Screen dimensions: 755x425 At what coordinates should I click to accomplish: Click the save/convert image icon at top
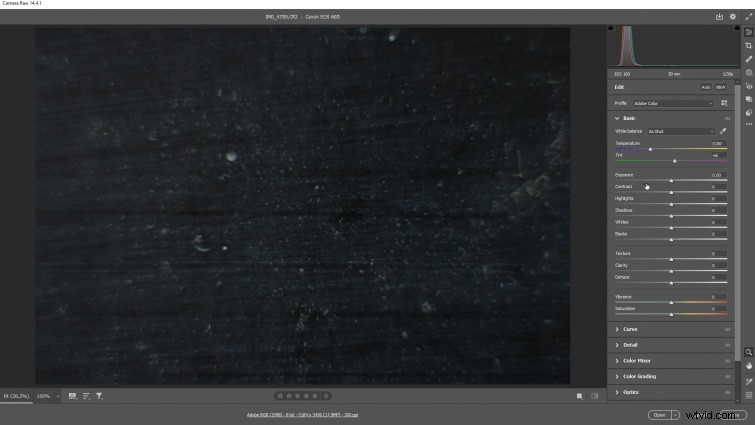point(719,16)
